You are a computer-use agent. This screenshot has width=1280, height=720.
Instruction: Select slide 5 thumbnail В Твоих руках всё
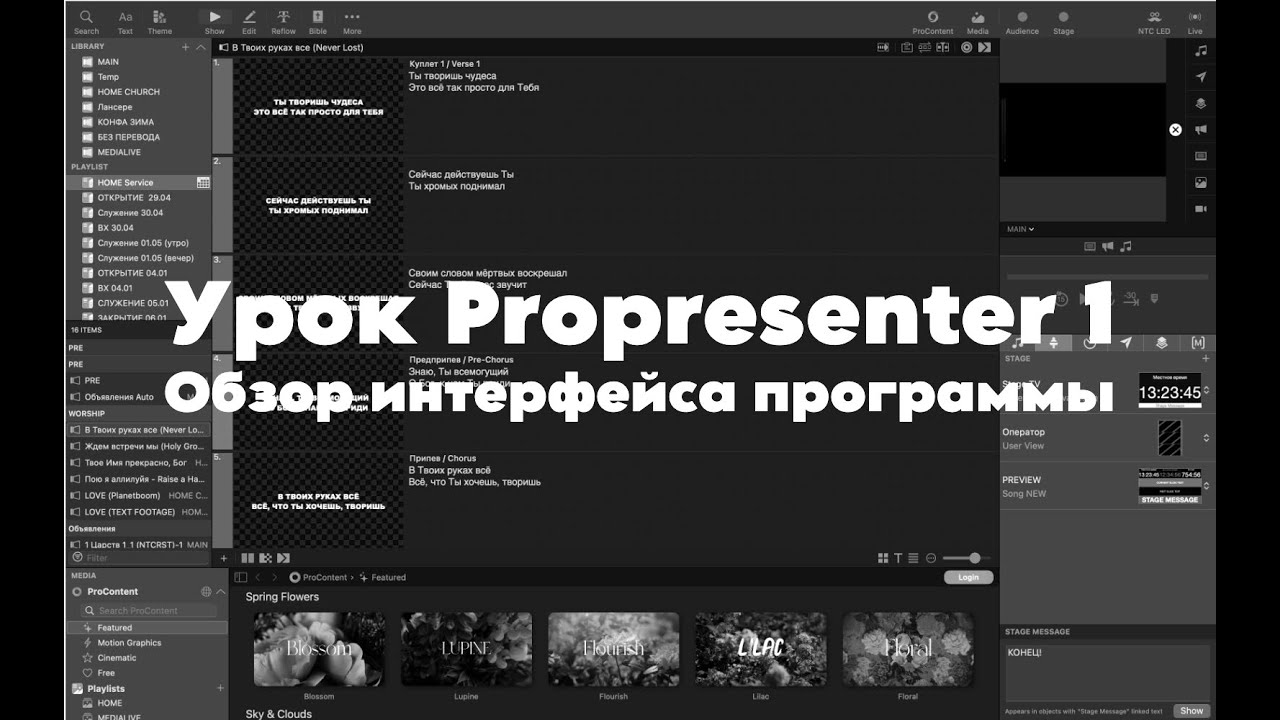tap(318, 500)
